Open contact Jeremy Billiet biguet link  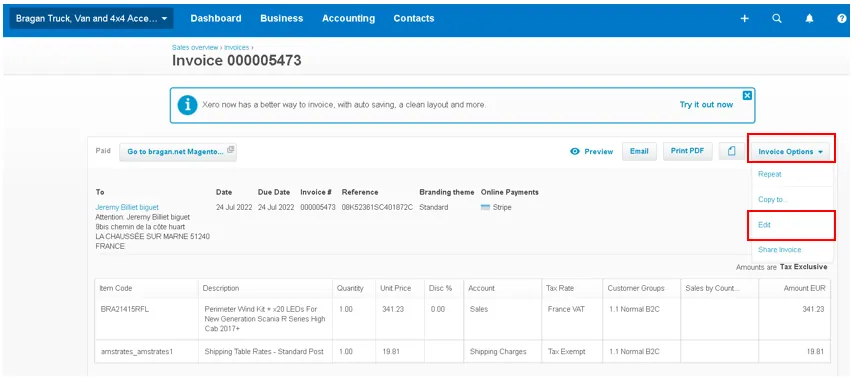pyautogui.click(x=127, y=207)
